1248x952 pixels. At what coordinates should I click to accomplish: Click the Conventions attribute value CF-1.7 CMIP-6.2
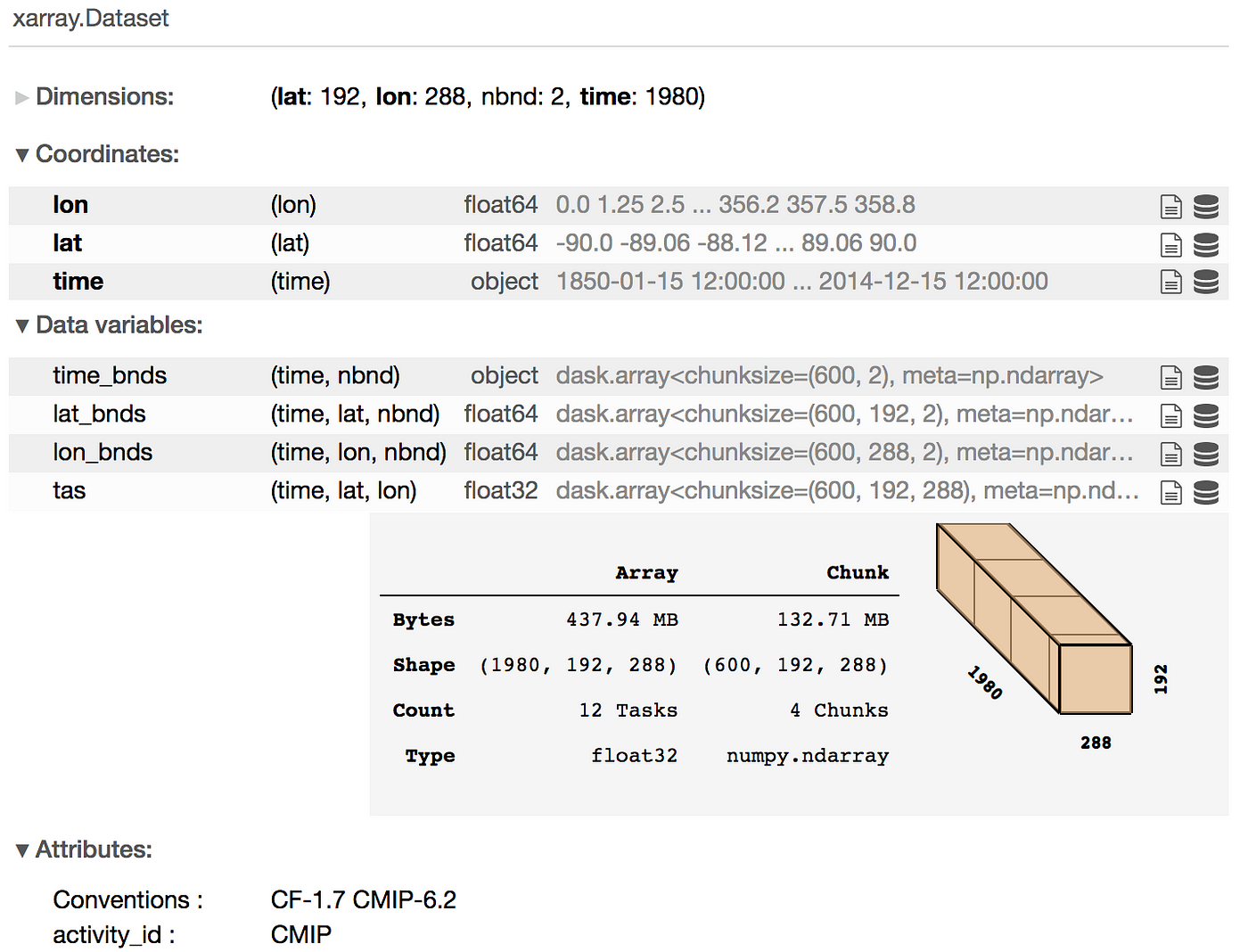point(364,900)
